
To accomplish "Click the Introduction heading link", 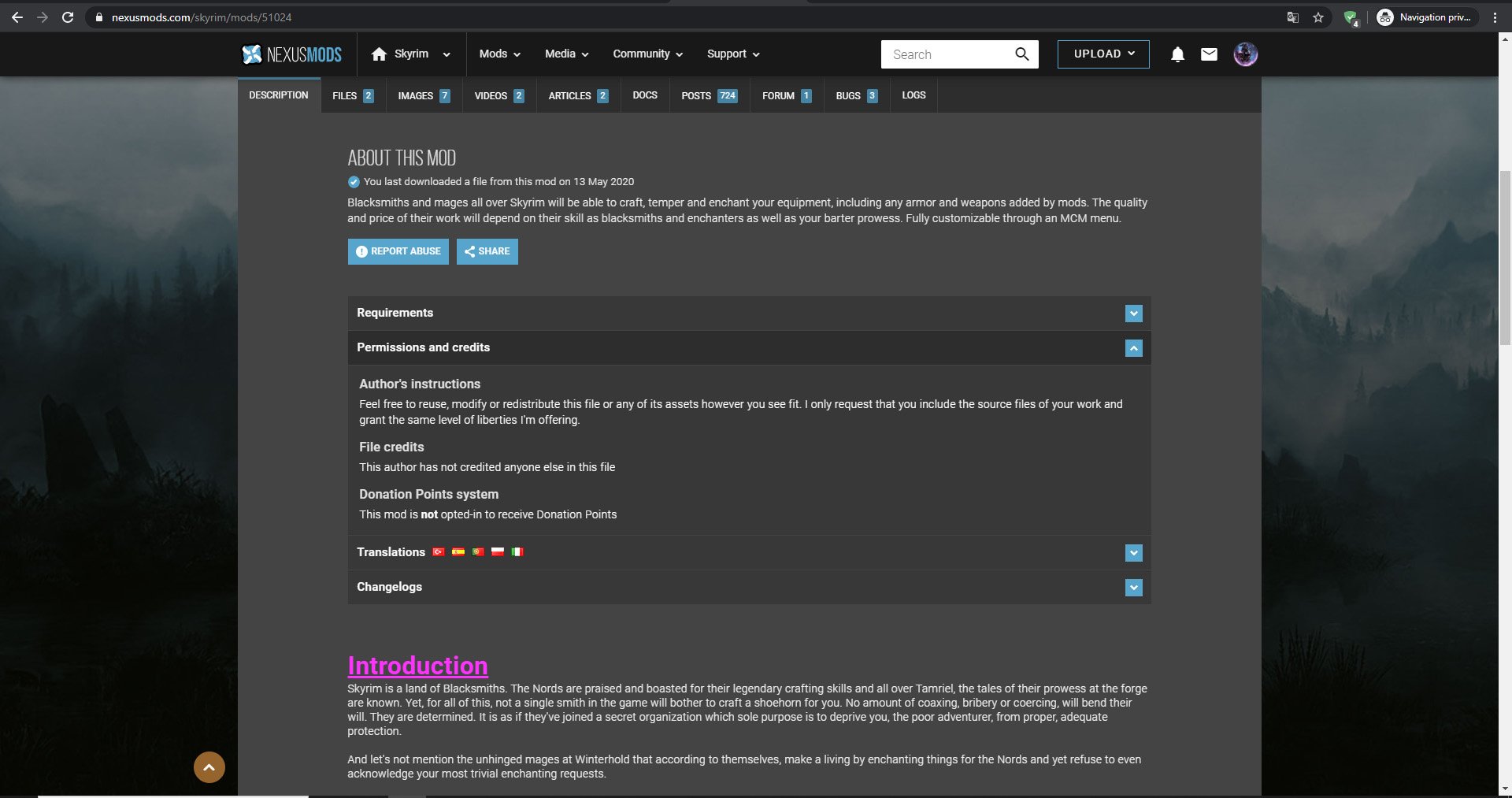I will click(417, 666).
